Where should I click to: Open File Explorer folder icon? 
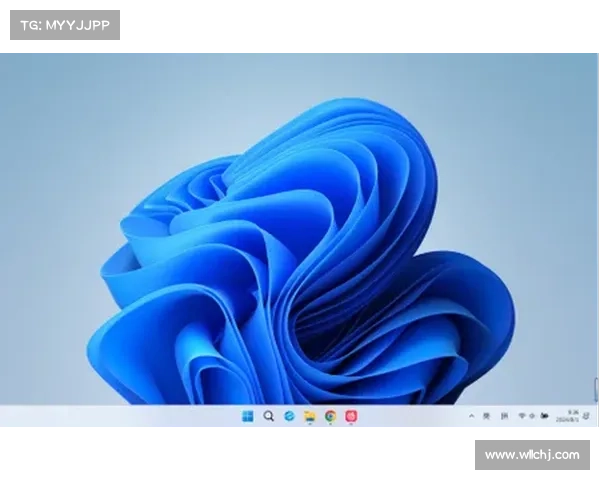(x=310, y=416)
